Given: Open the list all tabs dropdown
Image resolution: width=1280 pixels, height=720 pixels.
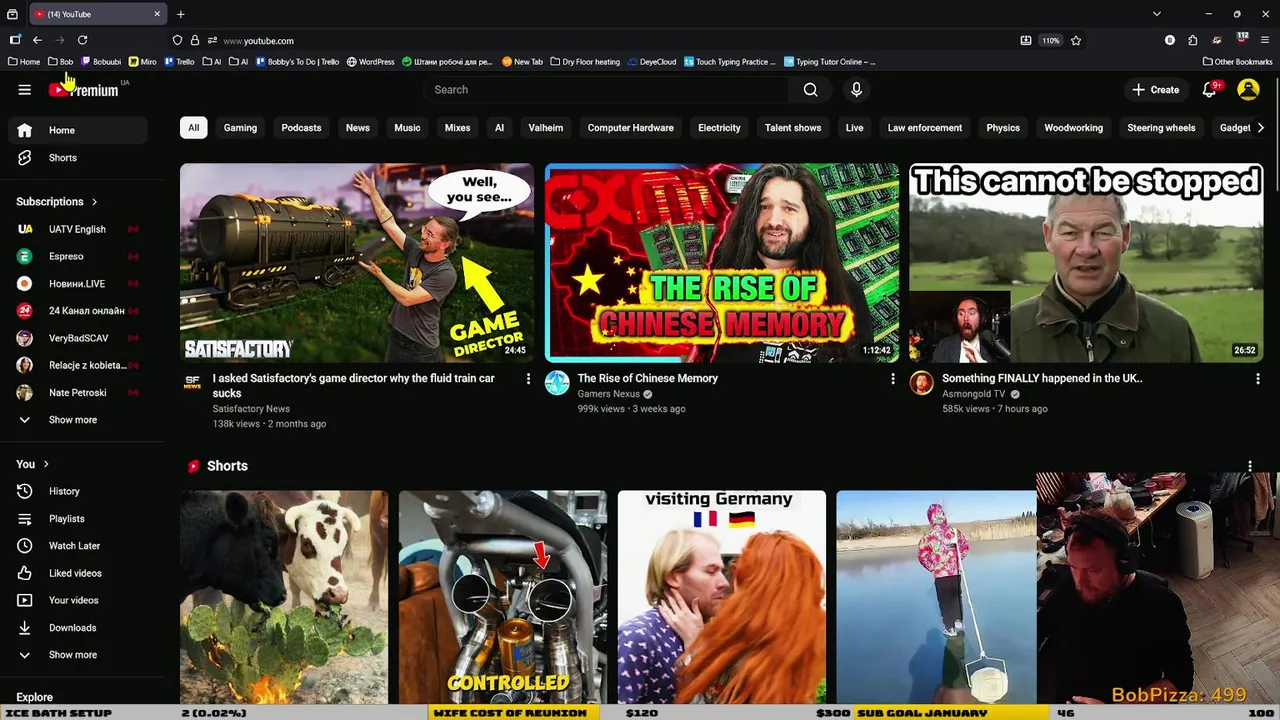Looking at the screenshot, I should click(x=1156, y=14).
